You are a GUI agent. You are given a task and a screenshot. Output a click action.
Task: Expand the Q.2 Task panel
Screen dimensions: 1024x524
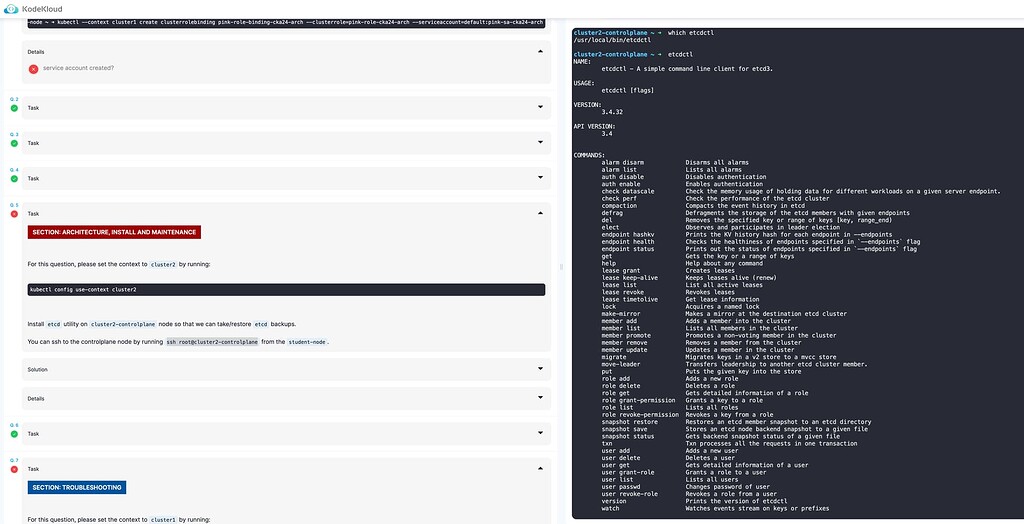click(541, 108)
